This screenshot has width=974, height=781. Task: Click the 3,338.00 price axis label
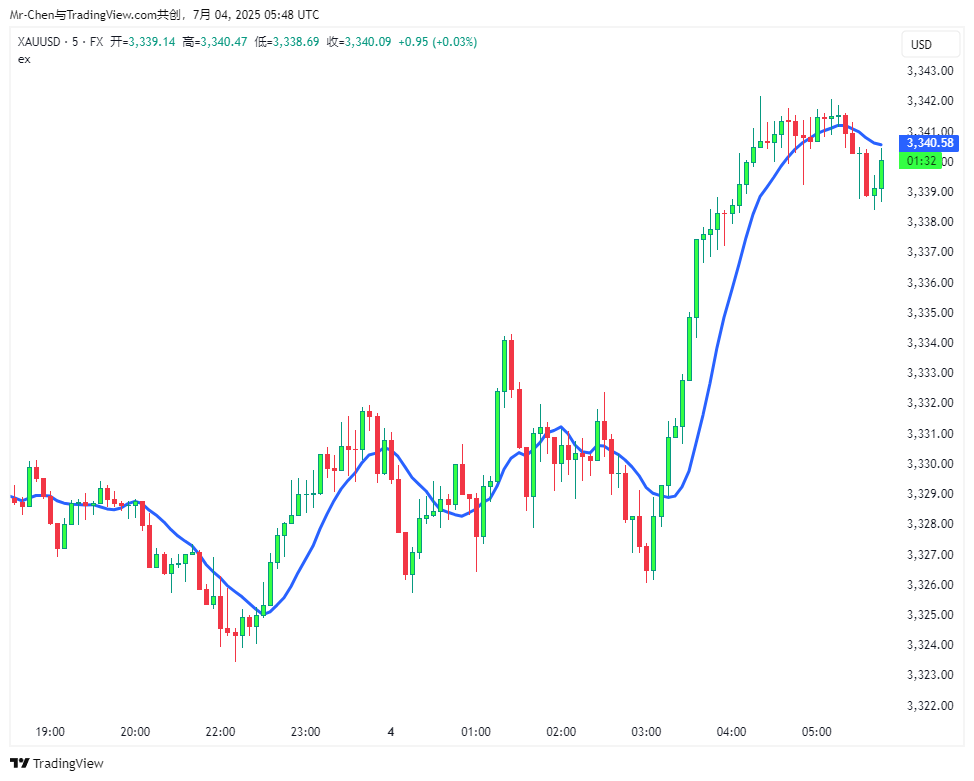930,222
